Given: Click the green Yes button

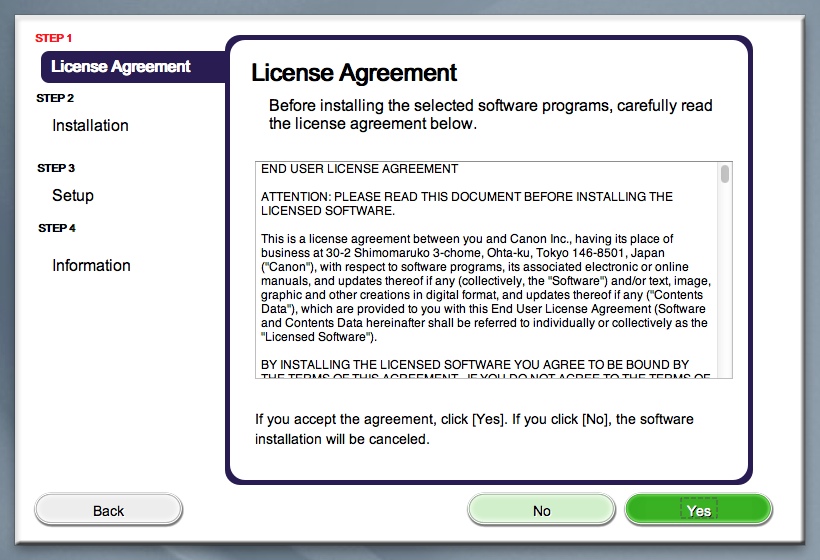Looking at the screenshot, I should tap(698, 510).
